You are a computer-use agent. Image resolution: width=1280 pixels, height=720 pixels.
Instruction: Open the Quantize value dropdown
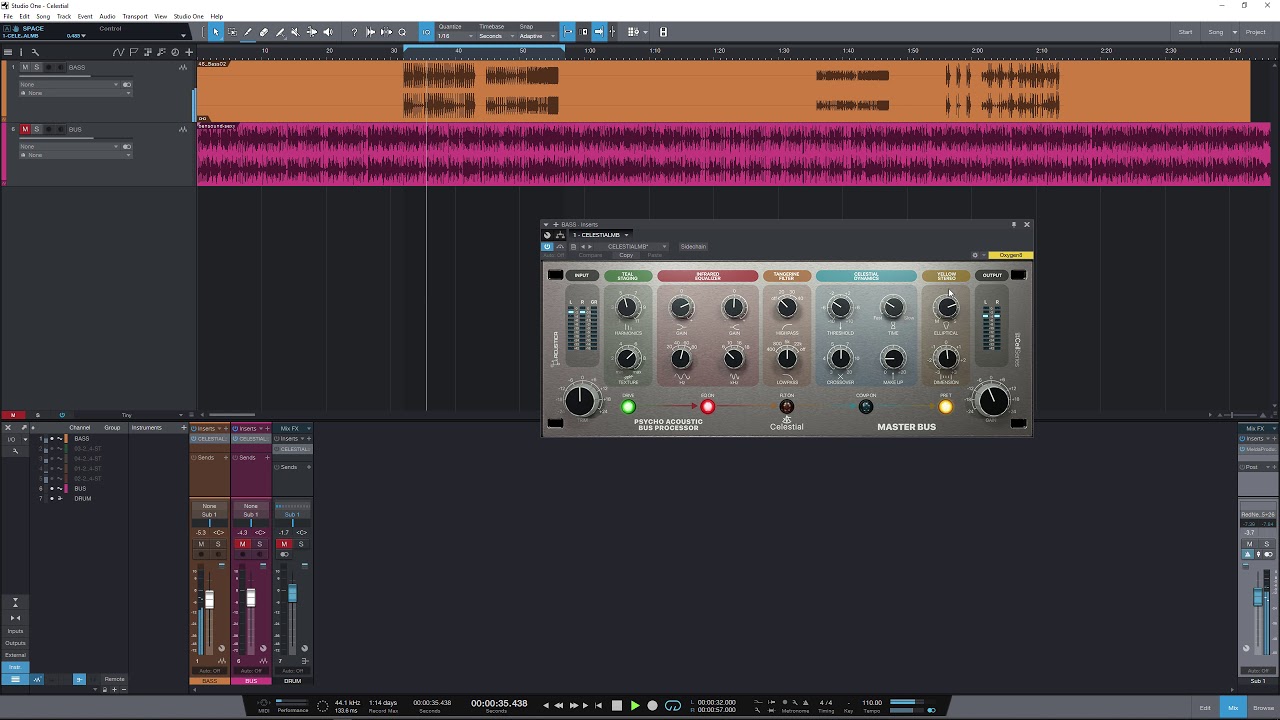click(x=454, y=36)
